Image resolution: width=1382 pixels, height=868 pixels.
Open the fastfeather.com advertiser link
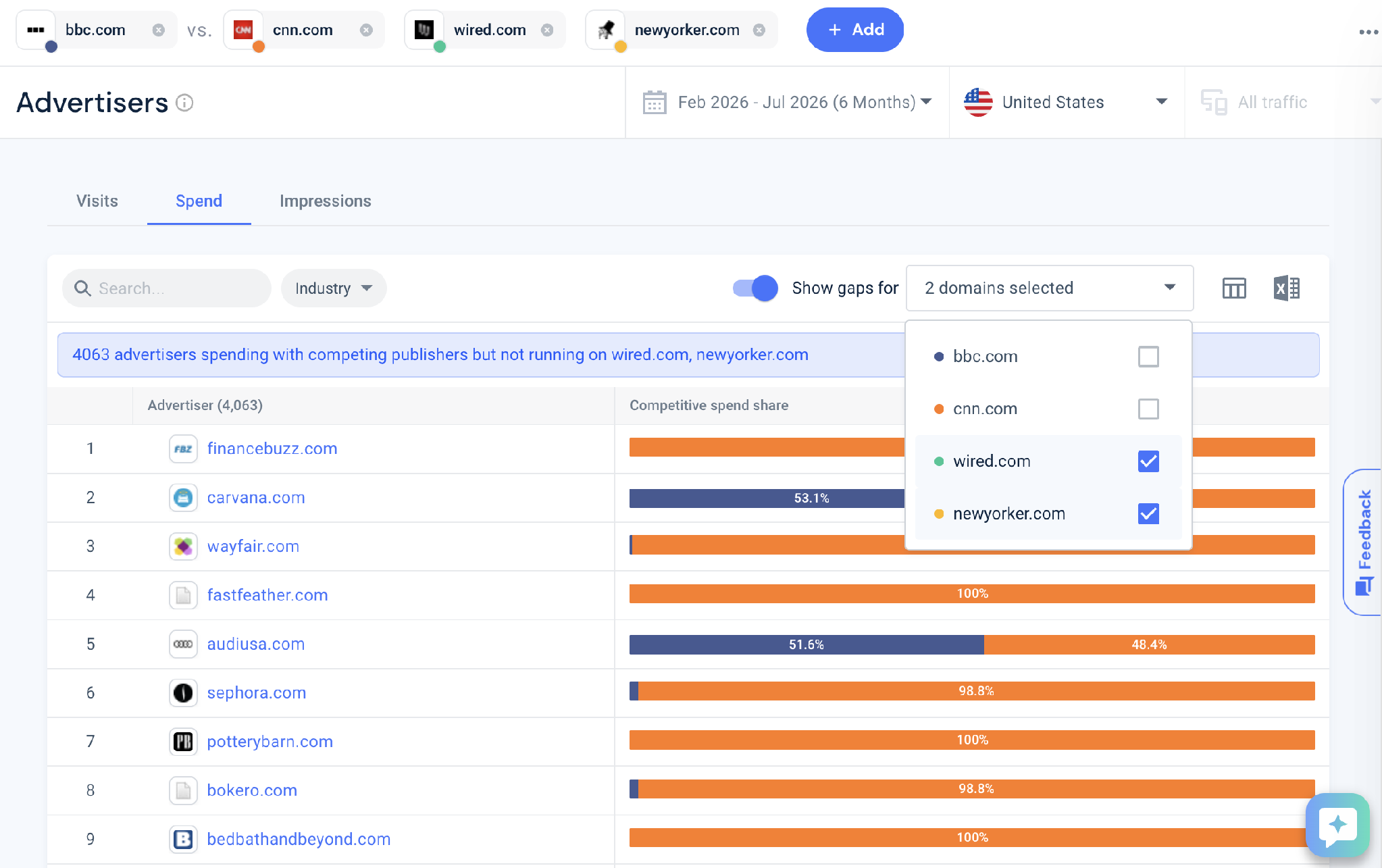[267, 595]
